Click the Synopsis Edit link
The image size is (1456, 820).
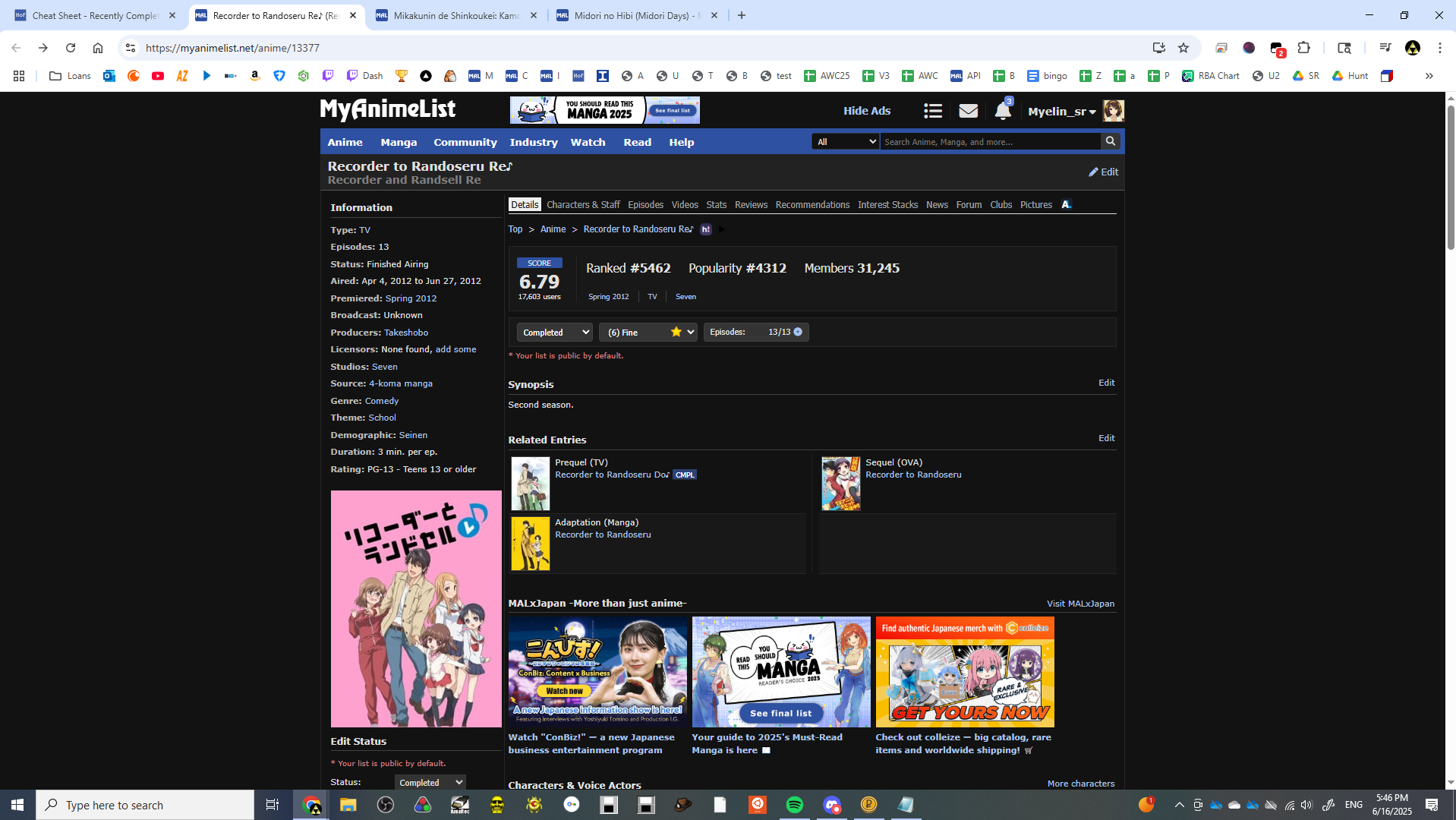tap(1107, 383)
